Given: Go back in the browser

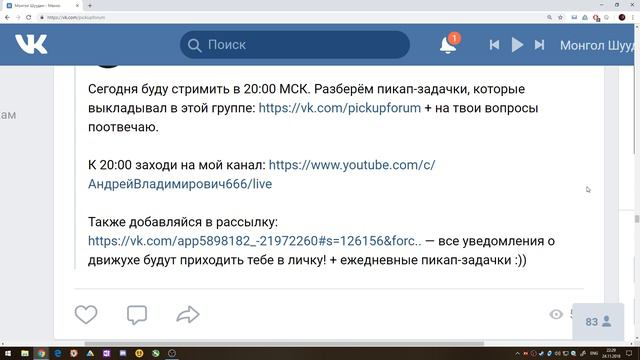Looking at the screenshot, I should pyautogui.click(x=7, y=17).
